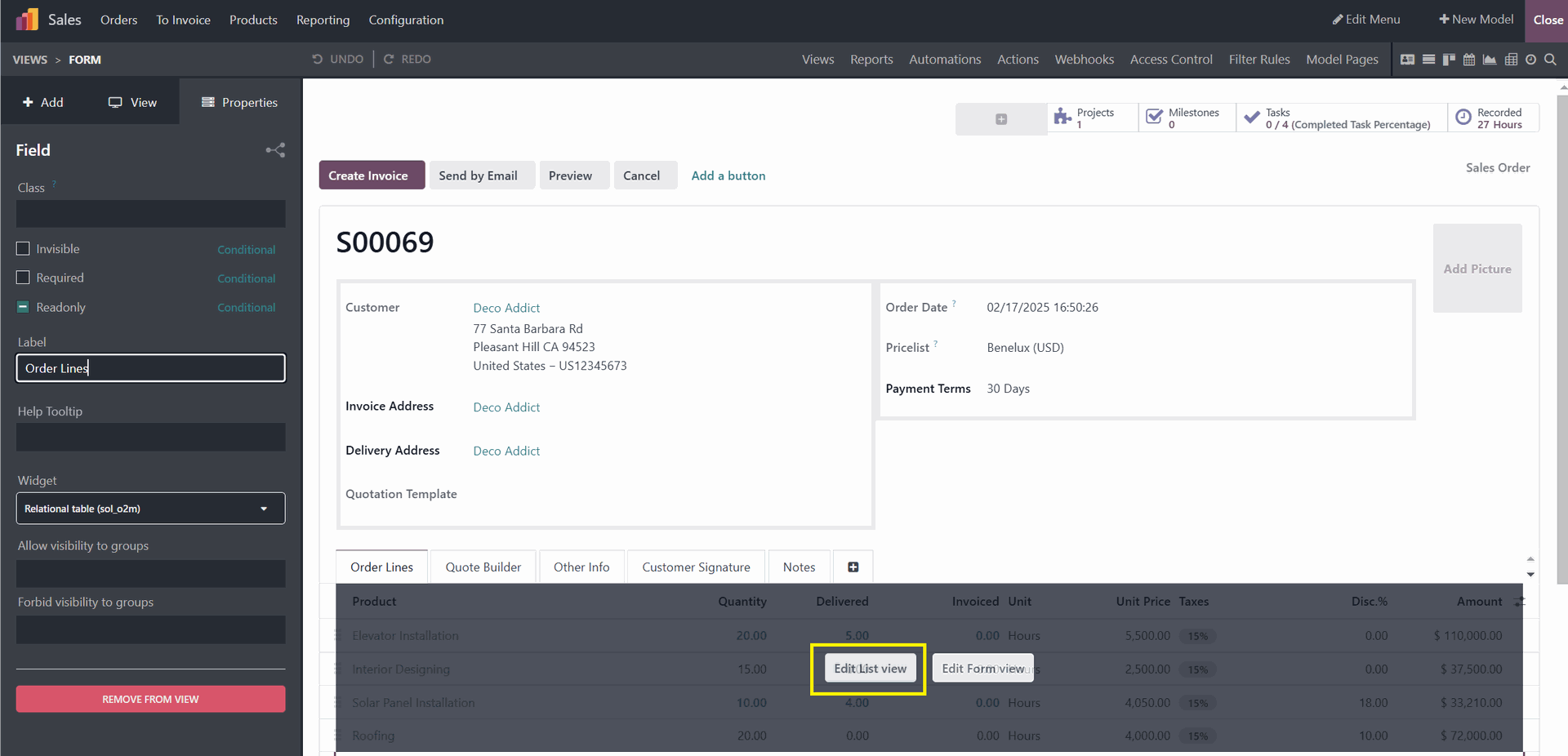Toggle the Invisible checkbox
Screen dimensions: 1568x756
coord(23,248)
